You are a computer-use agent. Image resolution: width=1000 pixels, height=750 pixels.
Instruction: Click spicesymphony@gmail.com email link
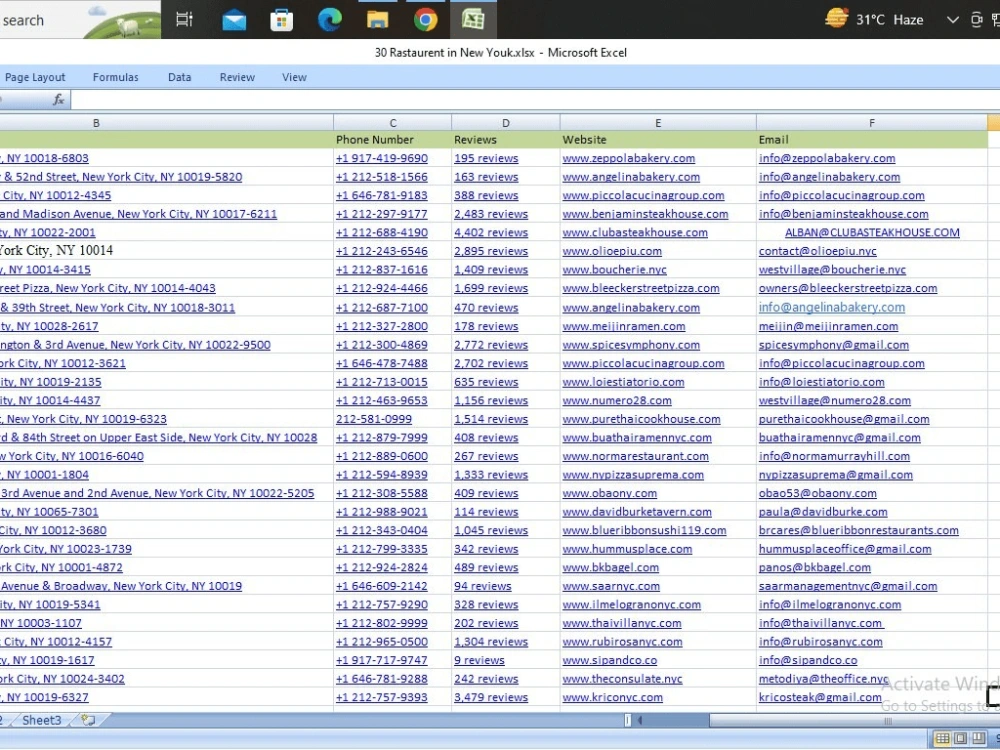click(x=834, y=345)
